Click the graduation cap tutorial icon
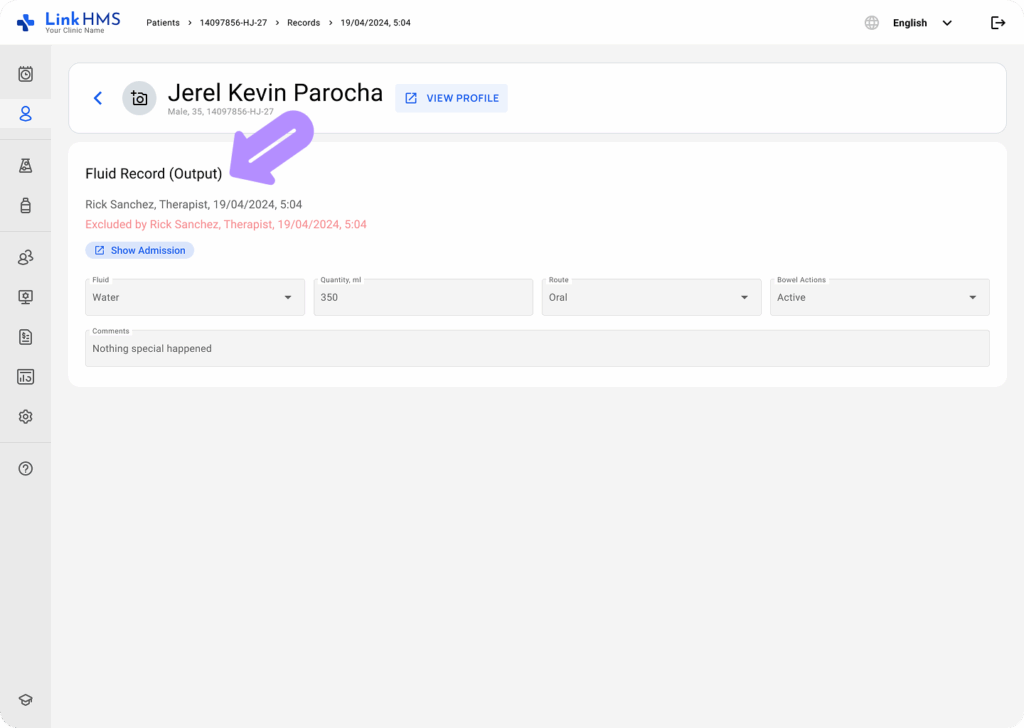The height and width of the screenshot is (728, 1024). pyautogui.click(x=26, y=700)
